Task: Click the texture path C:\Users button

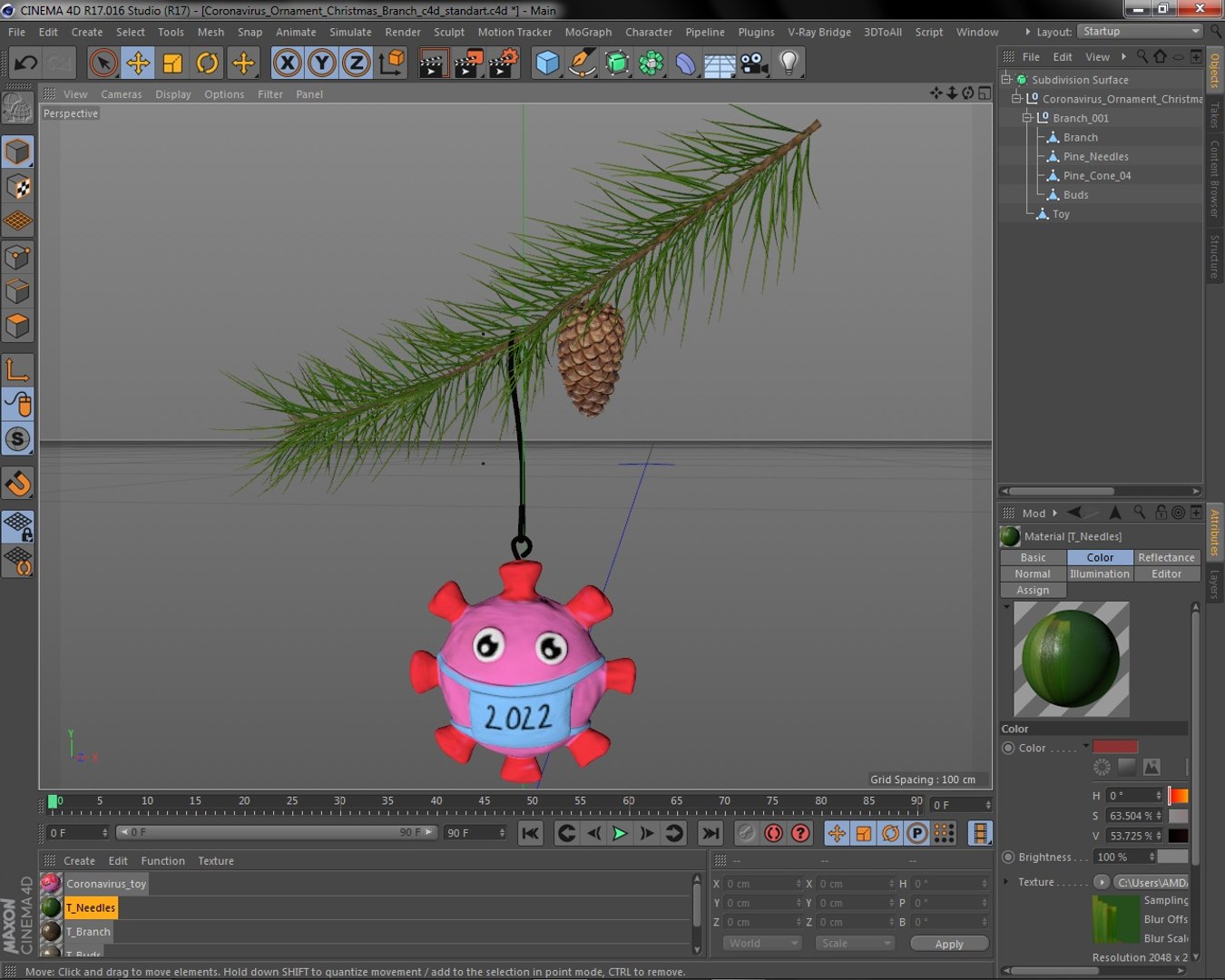Action: click(1151, 883)
